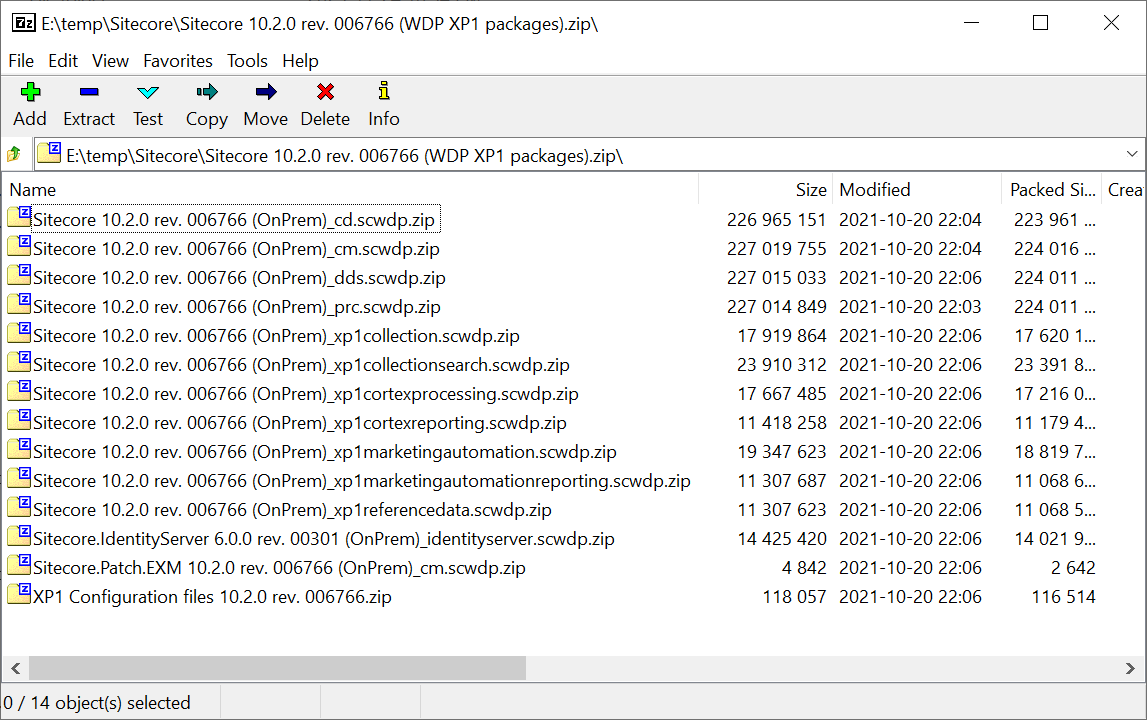Click the right arrow of the horizontal scrollbar

pyautogui.click(x=1131, y=668)
